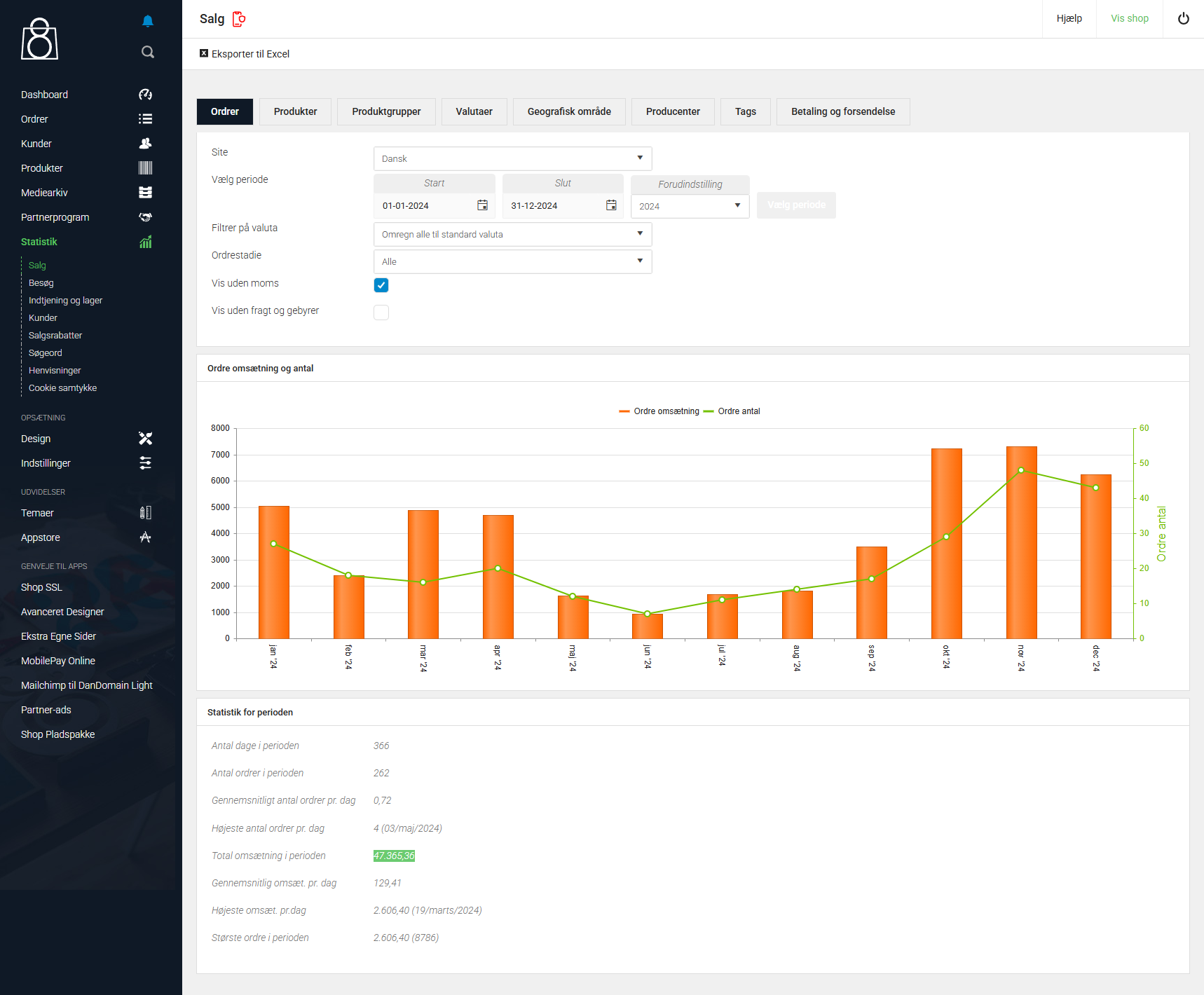Open end date calendar picker
Screen dimensions: 1204x995
point(611,205)
